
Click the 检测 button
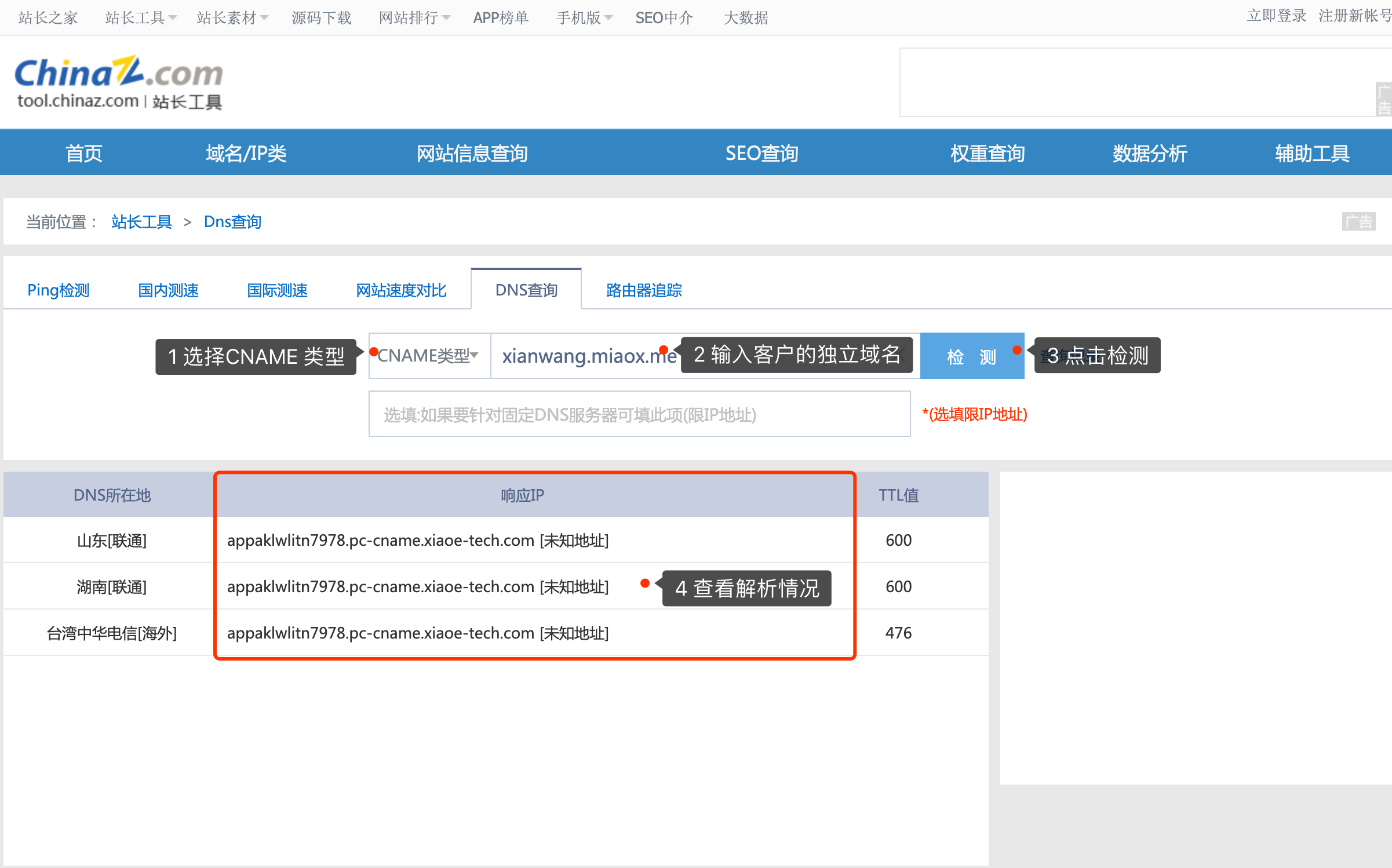pyautogui.click(x=972, y=356)
